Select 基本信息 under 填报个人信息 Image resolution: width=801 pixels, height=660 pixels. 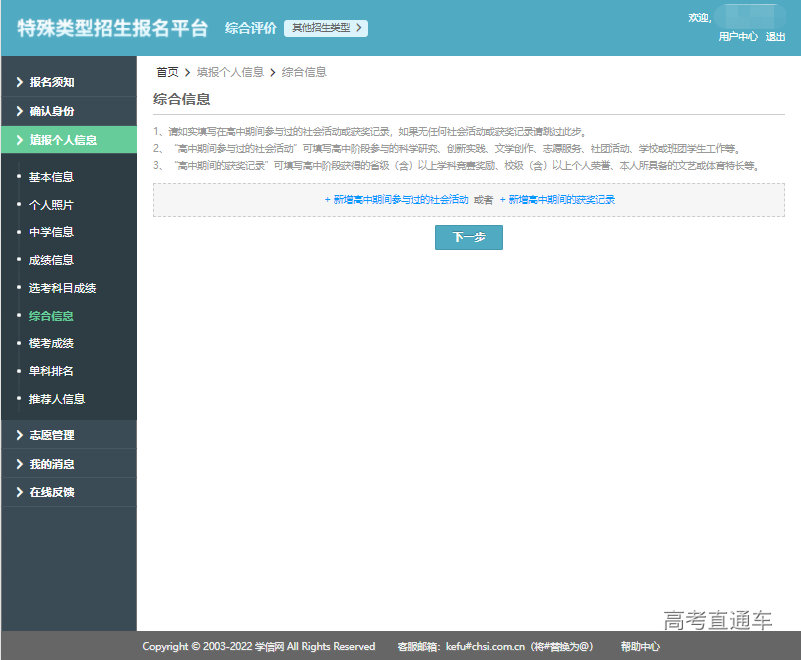point(51,176)
